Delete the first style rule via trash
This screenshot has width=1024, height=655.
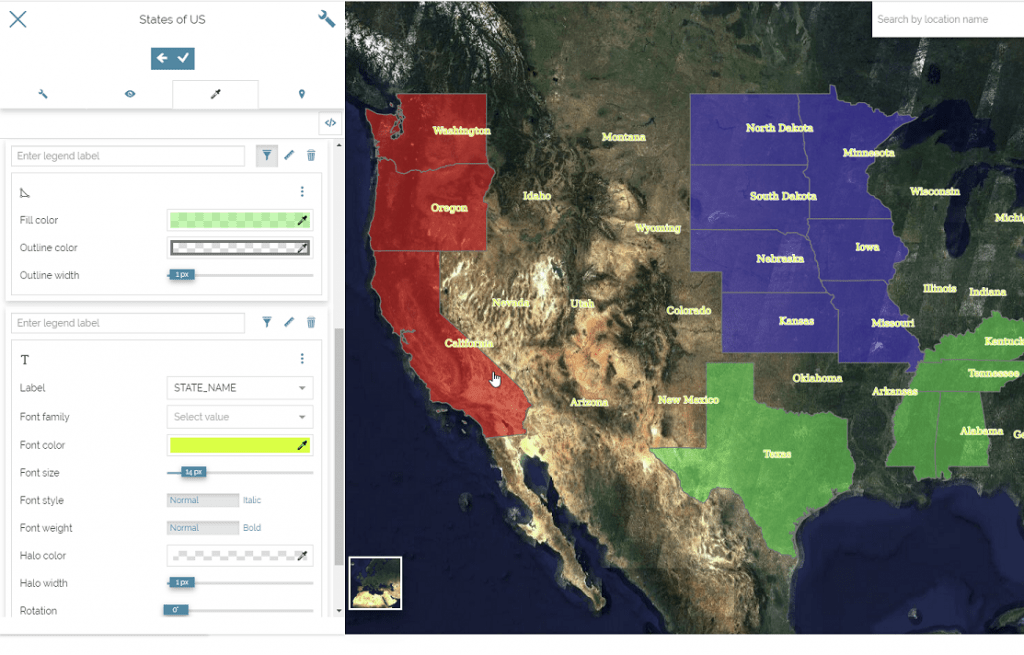pyautogui.click(x=311, y=156)
